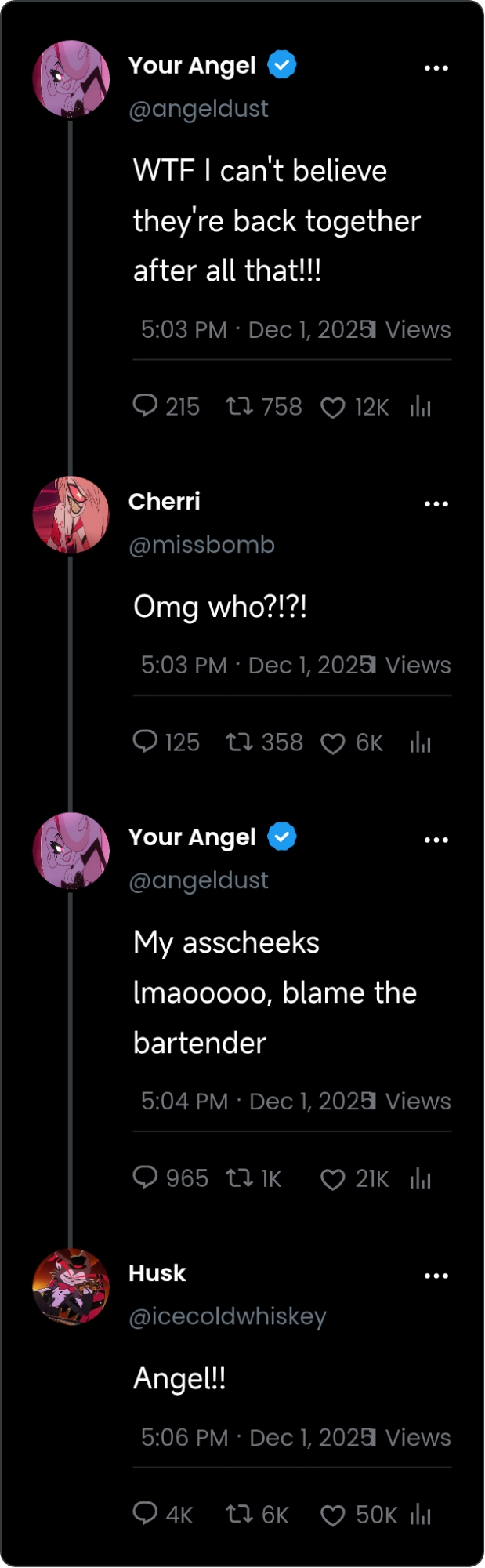Like the tweet with 21K likes
This screenshot has height=1568, width=485.
(x=333, y=1179)
